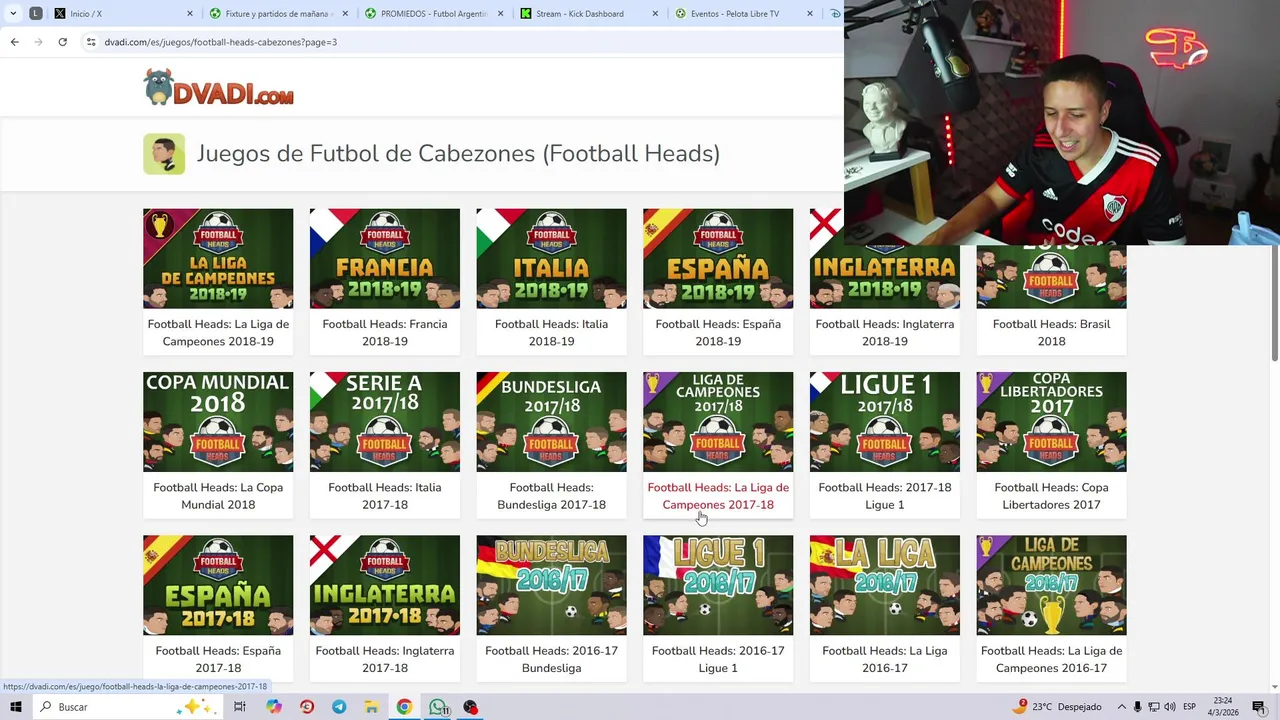Open the volume control in system tray
1280x720 pixels.
coord(1168,707)
